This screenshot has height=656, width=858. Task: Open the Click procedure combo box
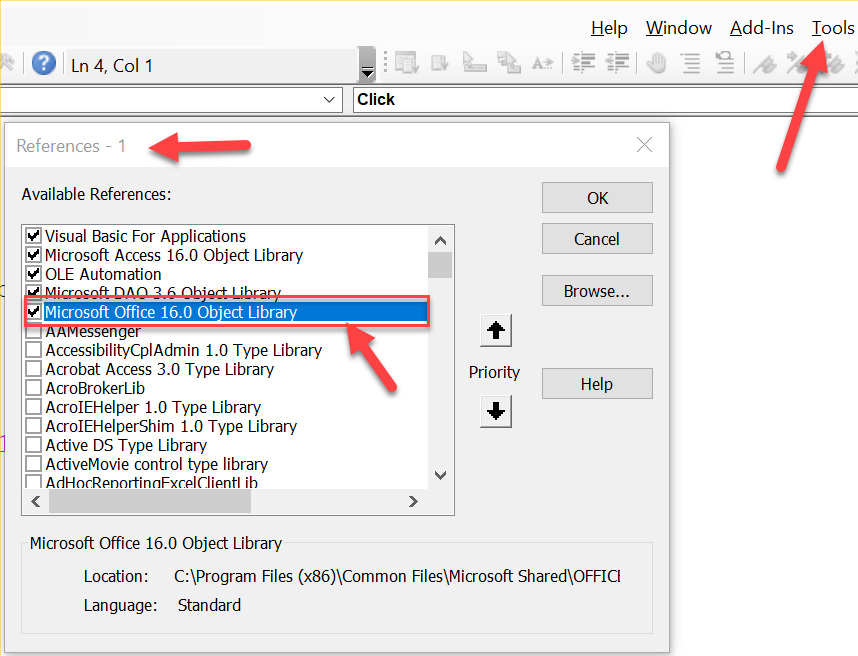(605, 100)
